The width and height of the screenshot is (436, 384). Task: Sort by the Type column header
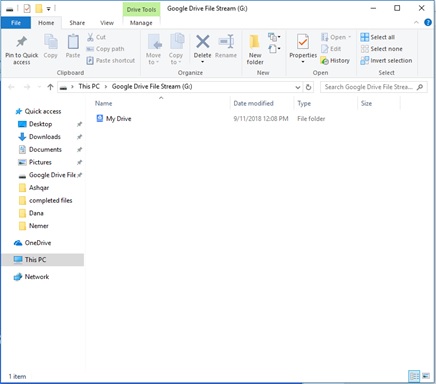(304, 103)
